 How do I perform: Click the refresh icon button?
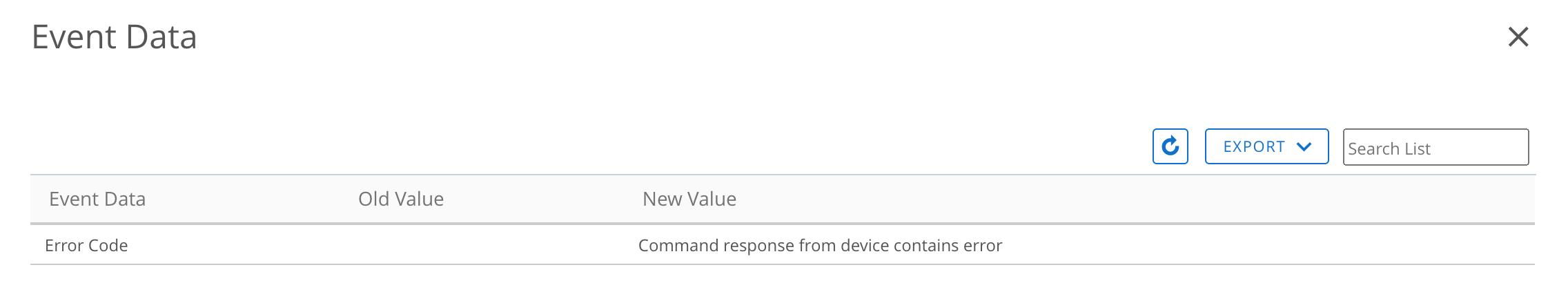1170,146
